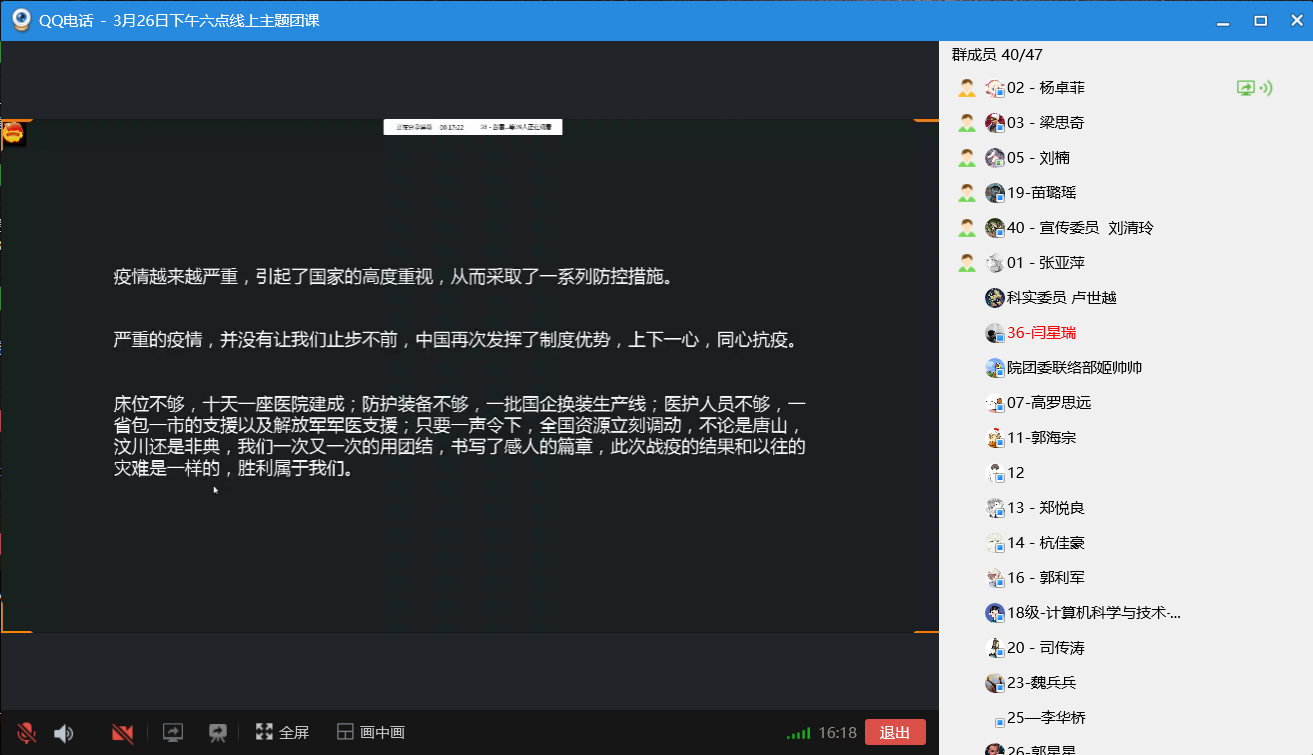
Task: Click the 群成员 40/47 header
Action: (x=997, y=55)
